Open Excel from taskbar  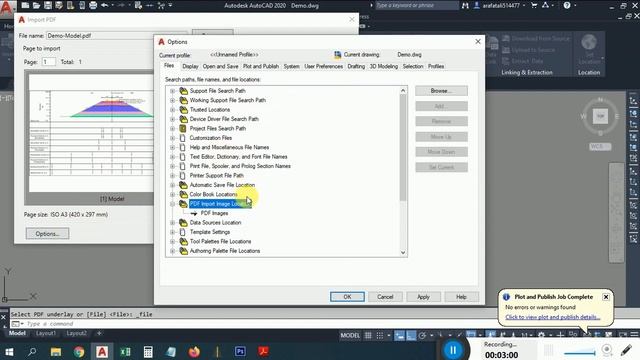point(125,351)
